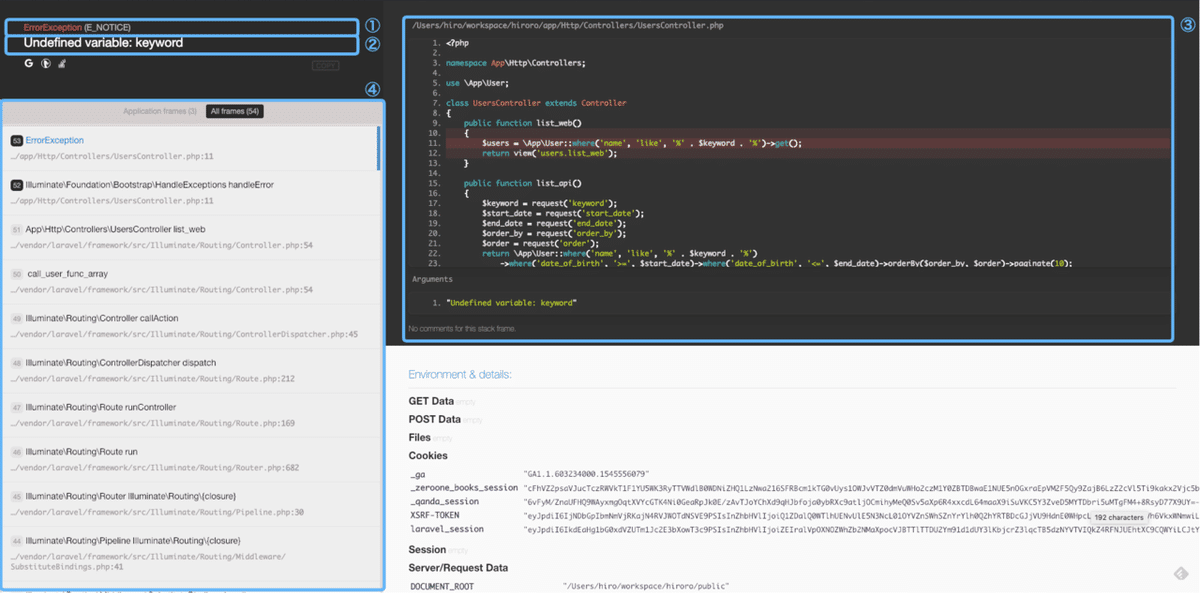Image resolution: width=1200 pixels, height=593 pixels.
Task: Click the COPY exception button
Action: pos(325,66)
